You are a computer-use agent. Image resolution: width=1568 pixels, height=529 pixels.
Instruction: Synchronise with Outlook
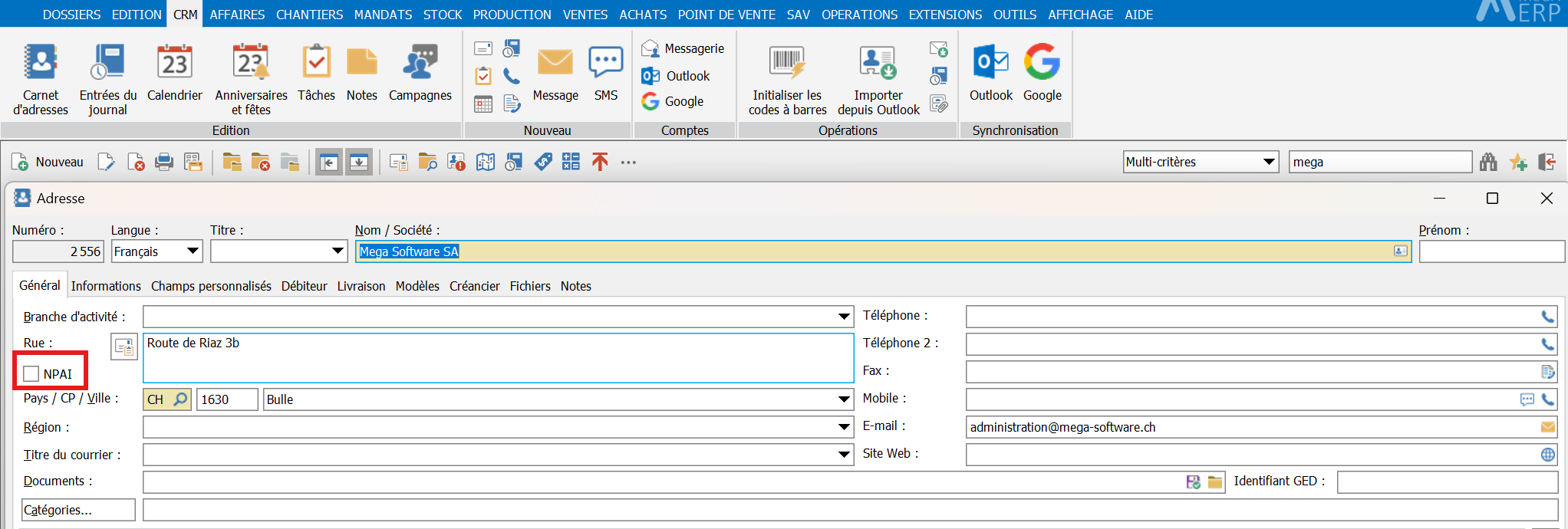[991, 74]
